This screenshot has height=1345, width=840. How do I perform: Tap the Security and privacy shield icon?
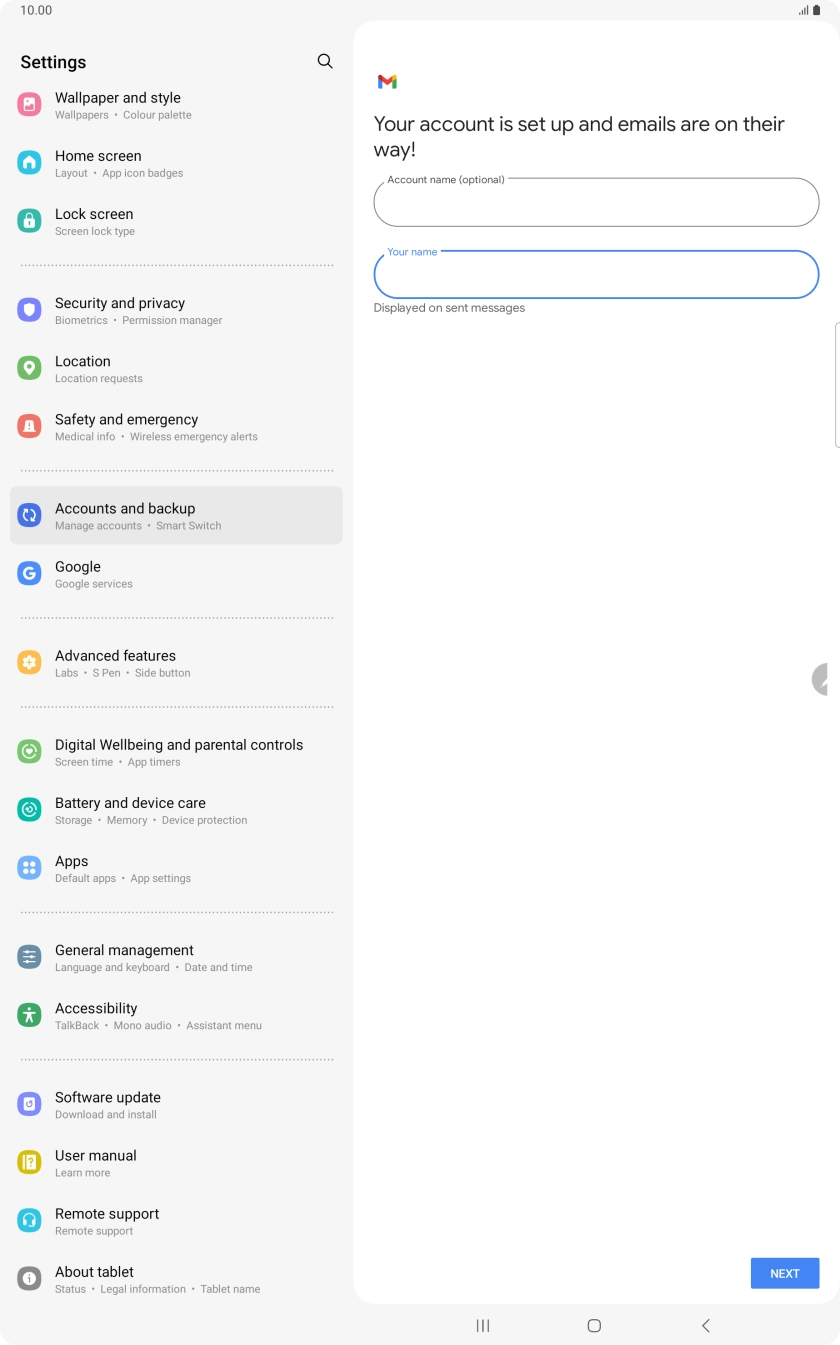[30, 310]
